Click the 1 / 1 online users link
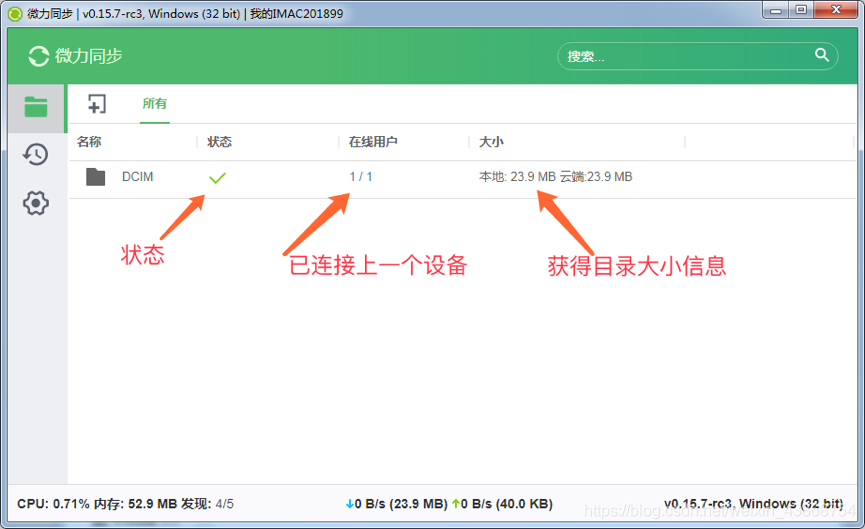Viewport: 865px width, 529px height. point(361,177)
